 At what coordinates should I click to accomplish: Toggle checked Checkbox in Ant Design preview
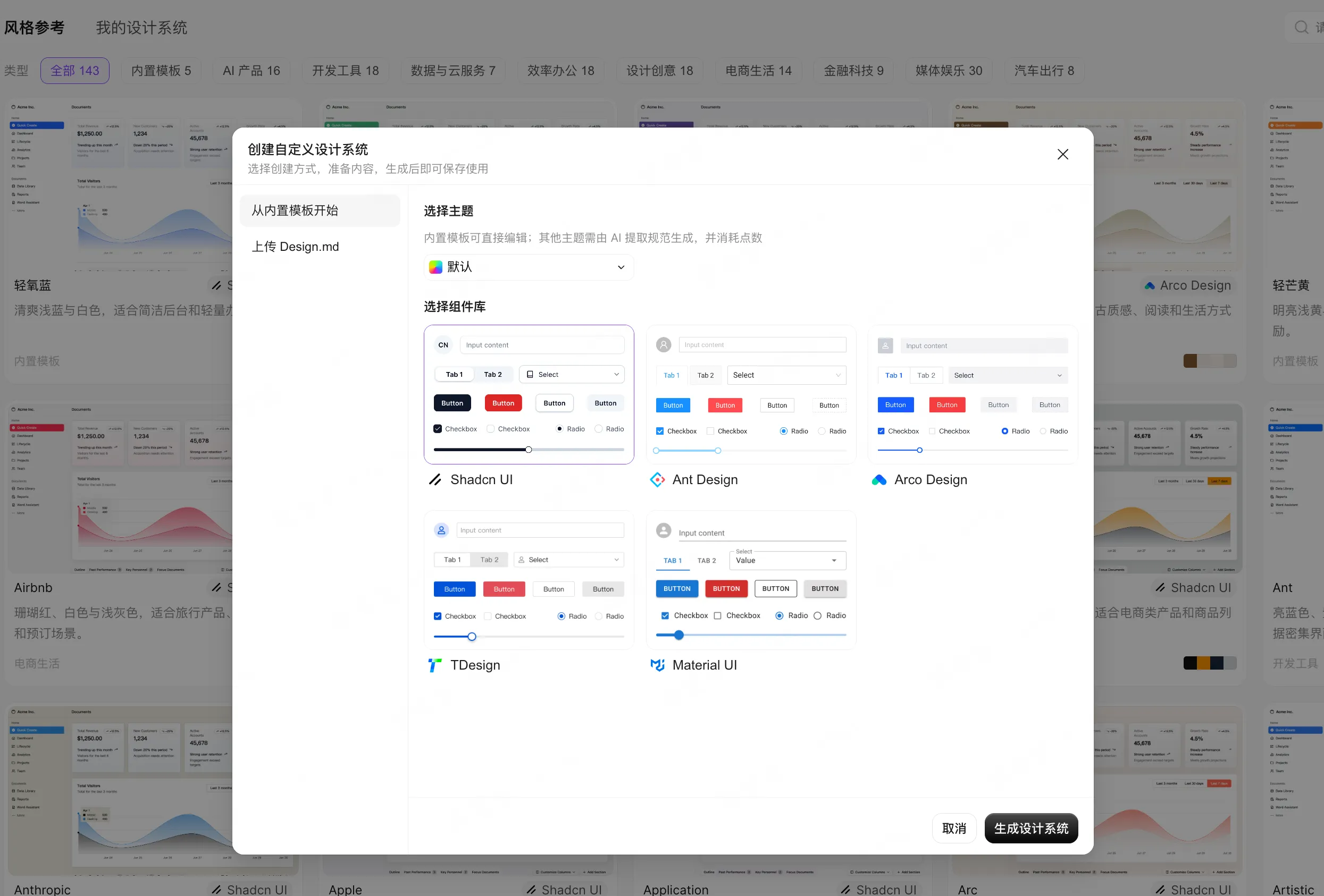(660, 431)
